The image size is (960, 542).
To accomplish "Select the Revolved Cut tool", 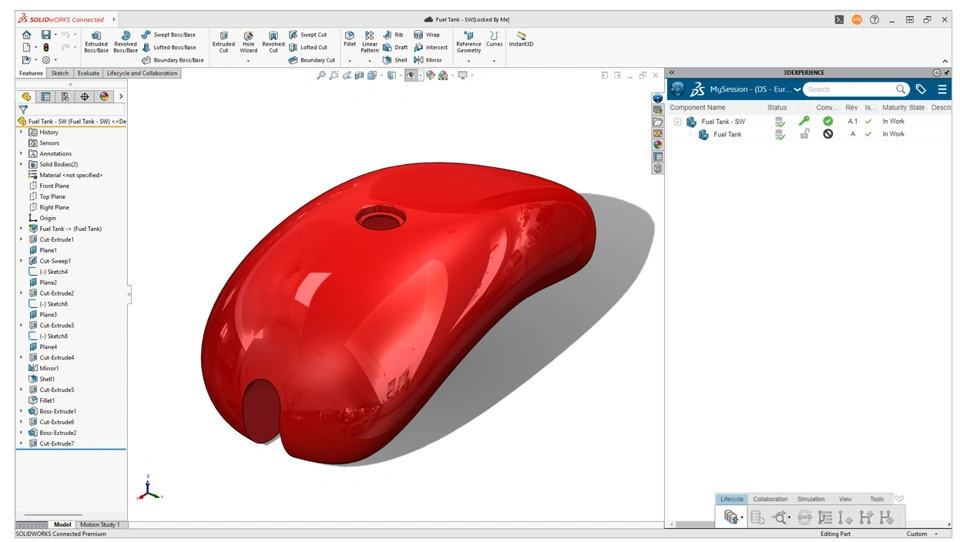I will 273,42.
